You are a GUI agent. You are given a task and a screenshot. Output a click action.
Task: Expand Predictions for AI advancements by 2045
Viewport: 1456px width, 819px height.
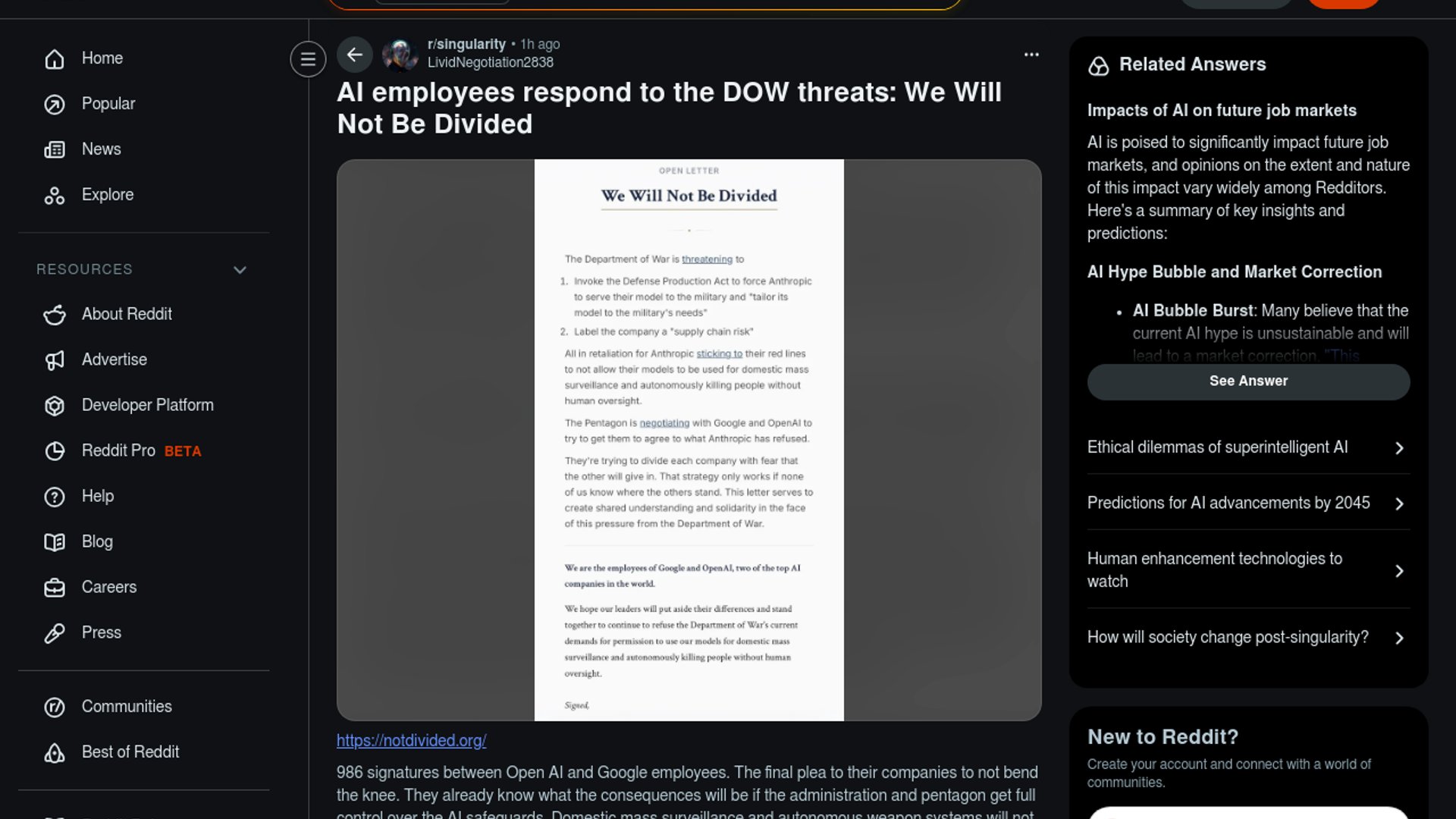coord(1248,503)
